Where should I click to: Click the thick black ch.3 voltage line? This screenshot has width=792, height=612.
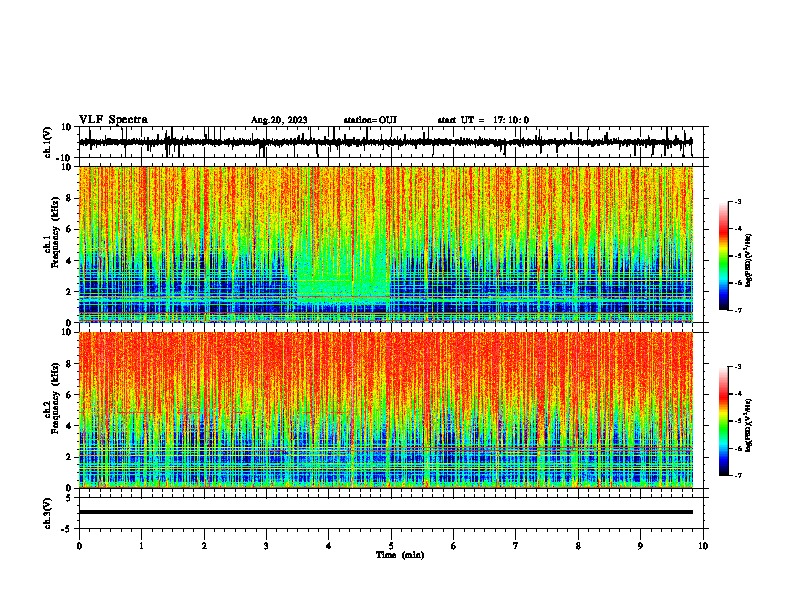[386, 512]
